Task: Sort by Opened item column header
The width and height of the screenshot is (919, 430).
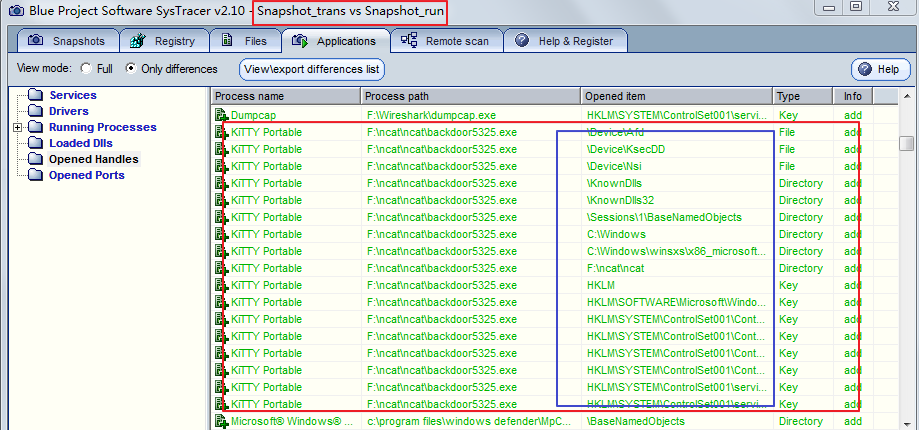Action: 677,96
